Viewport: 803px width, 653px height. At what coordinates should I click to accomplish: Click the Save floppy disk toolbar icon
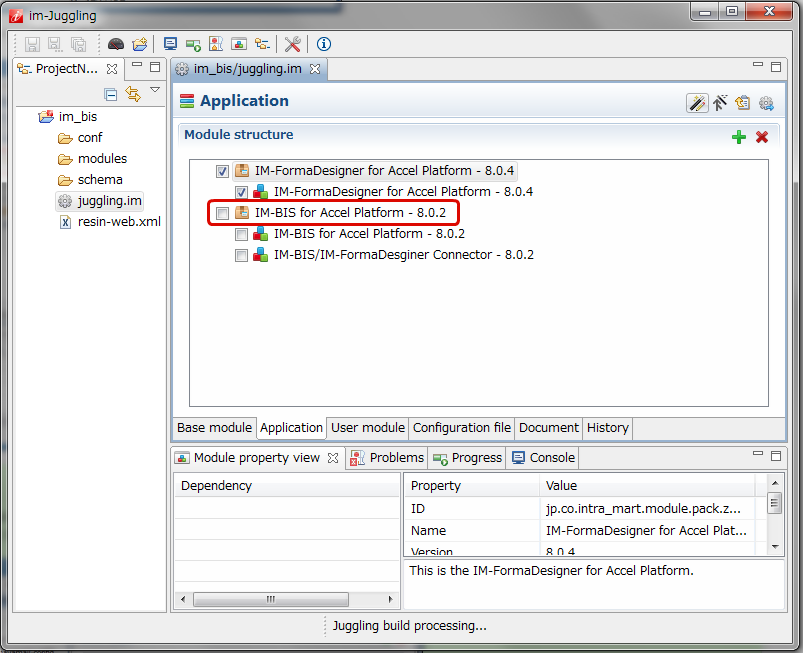coord(32,45)
